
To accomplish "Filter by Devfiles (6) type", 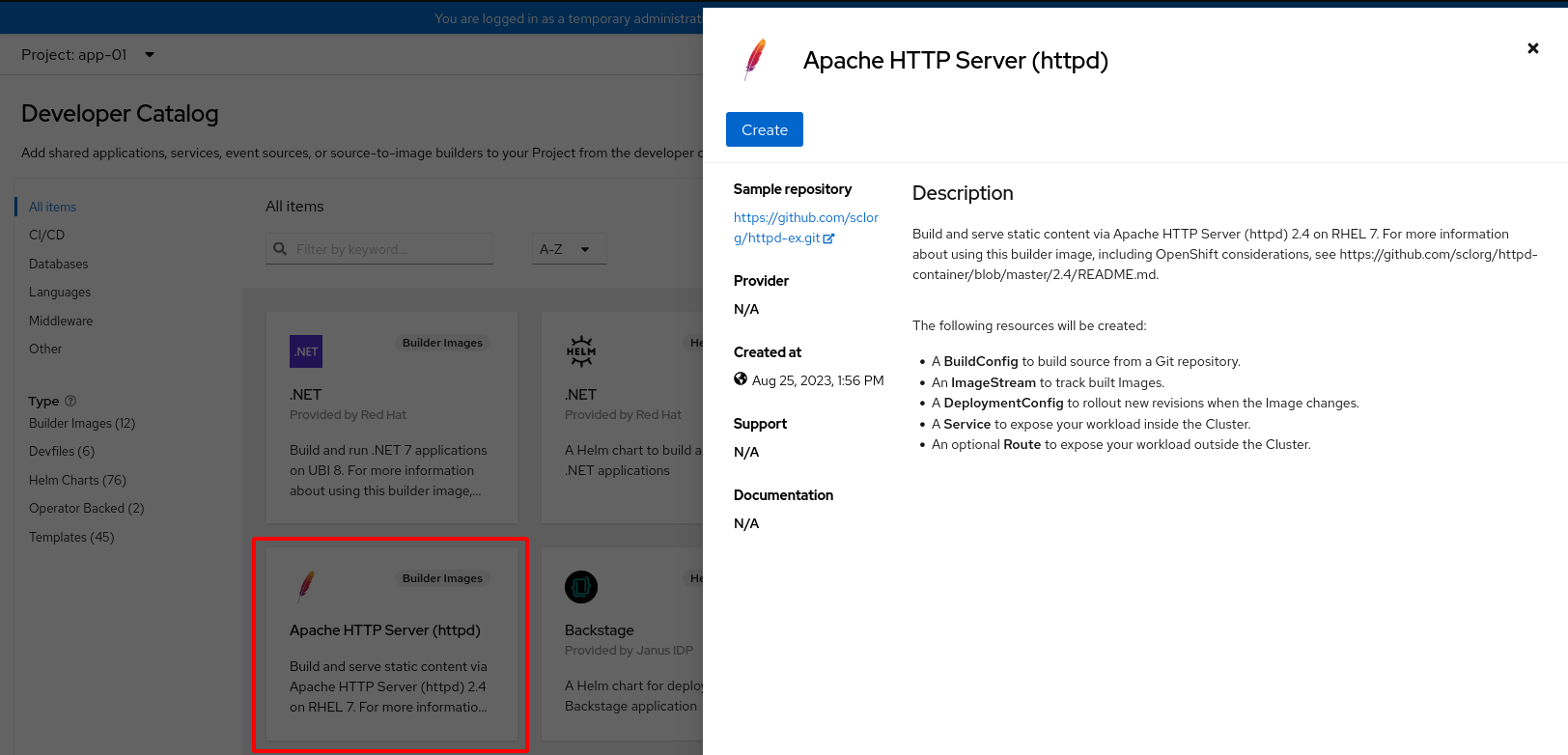I will click(62, 451).
